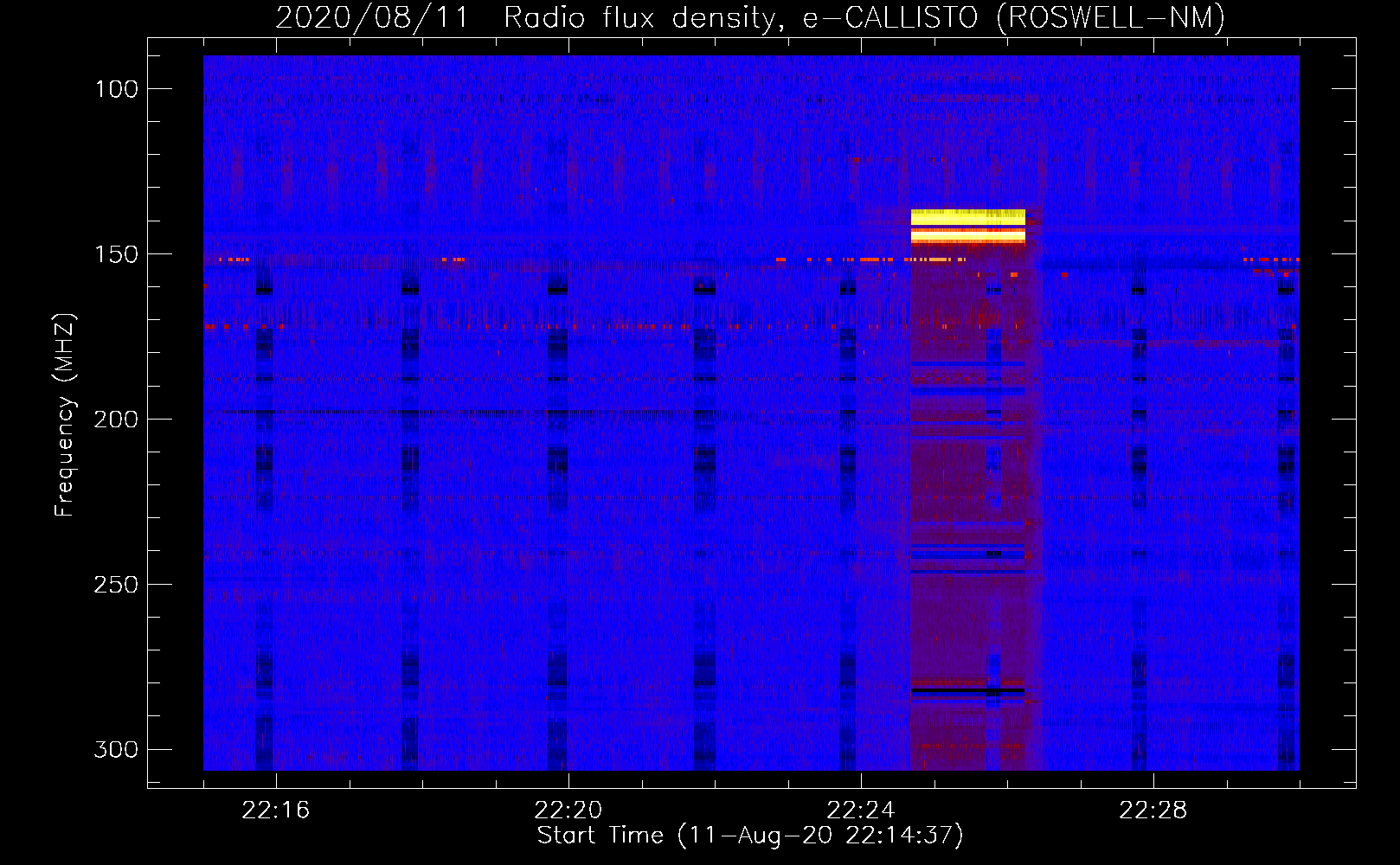Click the '22:16' time tick label
Viewport: 1400px width, 865px height.
pyautogui.click(x=276, y=811)
